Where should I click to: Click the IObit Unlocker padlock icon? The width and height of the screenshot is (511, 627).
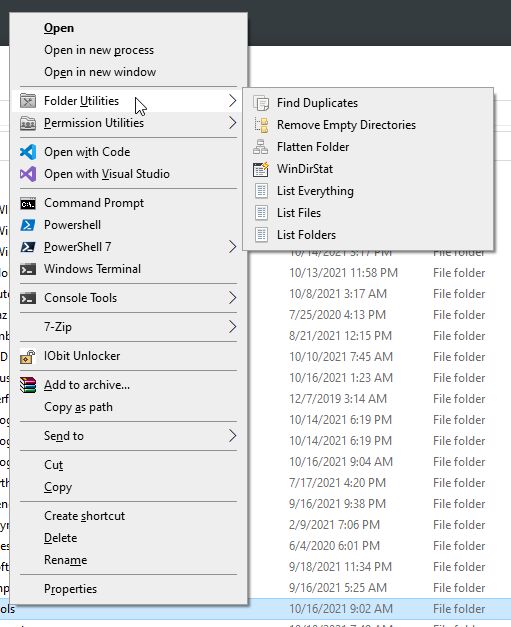point(28,356)
